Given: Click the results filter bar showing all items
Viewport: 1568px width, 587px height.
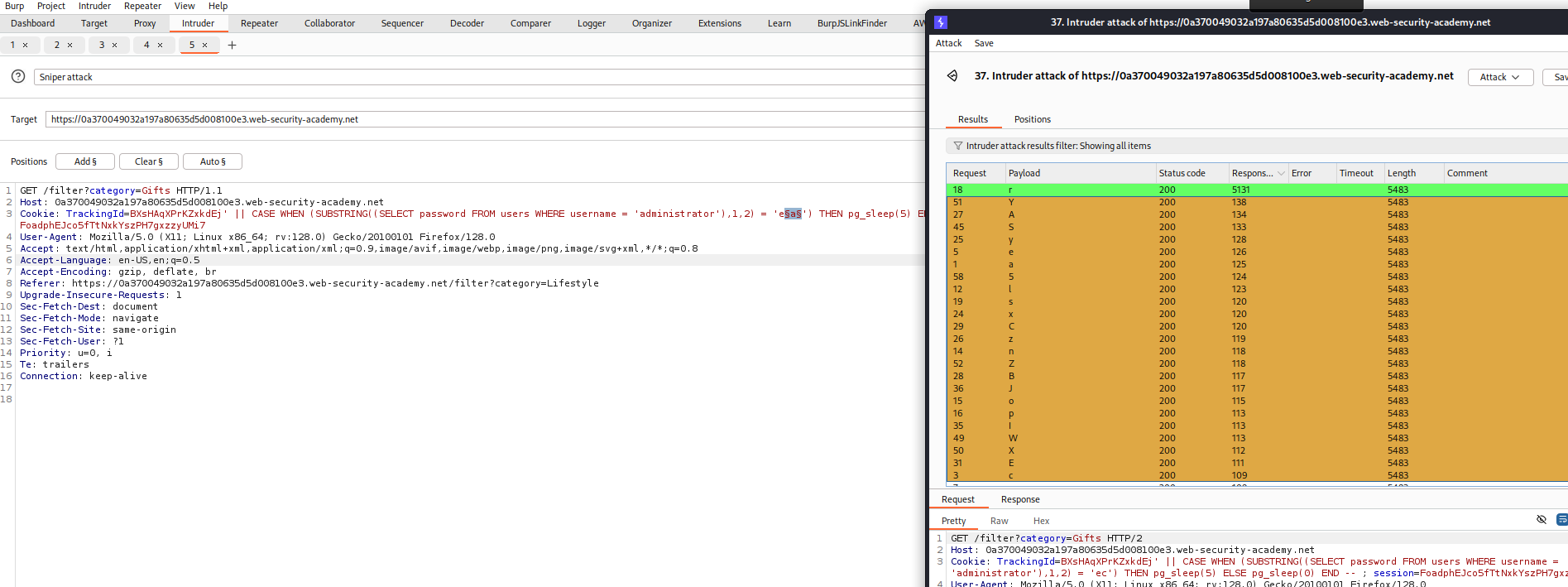Looking at the screenshot, I should coord(1256,146).
